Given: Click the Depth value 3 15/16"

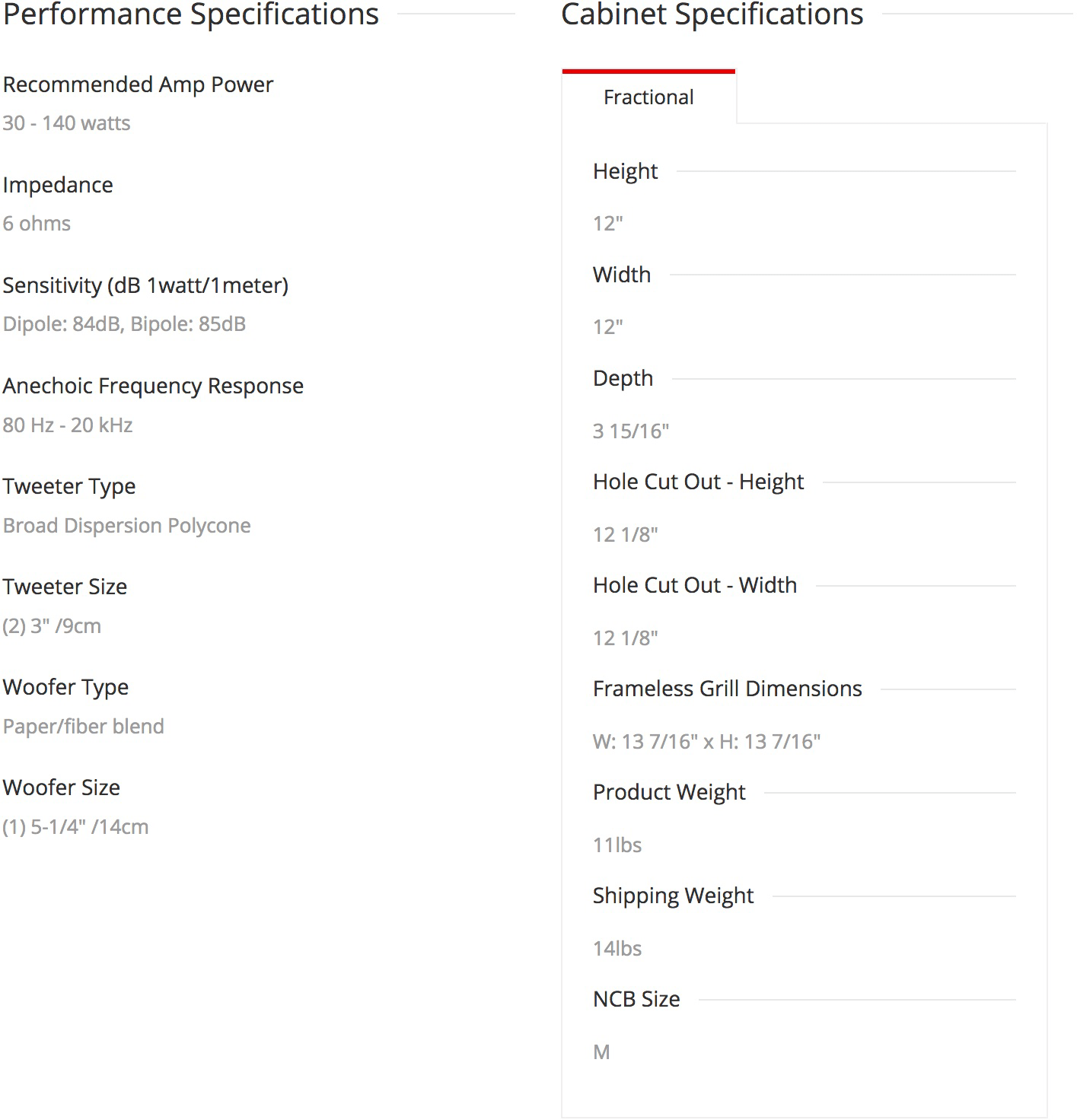Looking at the screenshot, I should point(631,431).
